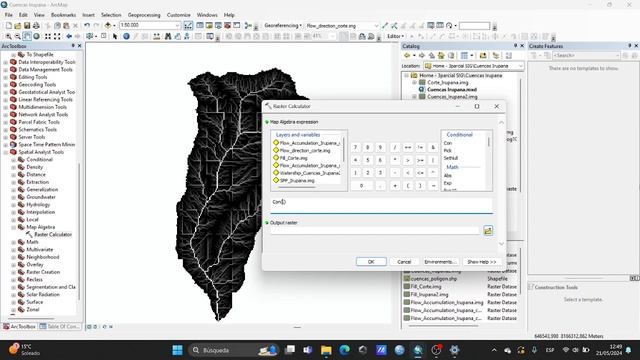
Task: Click the 7 key in calculator
Action: point(356,147)
